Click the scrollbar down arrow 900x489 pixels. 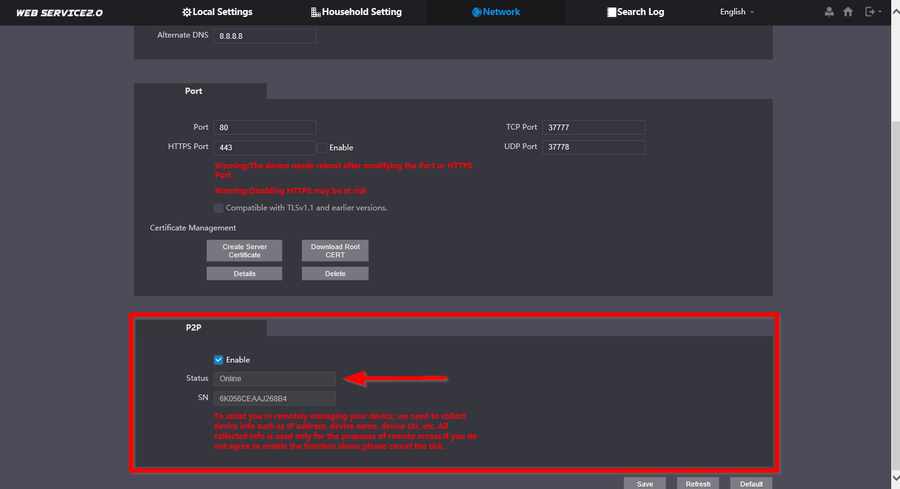point(895,478)
